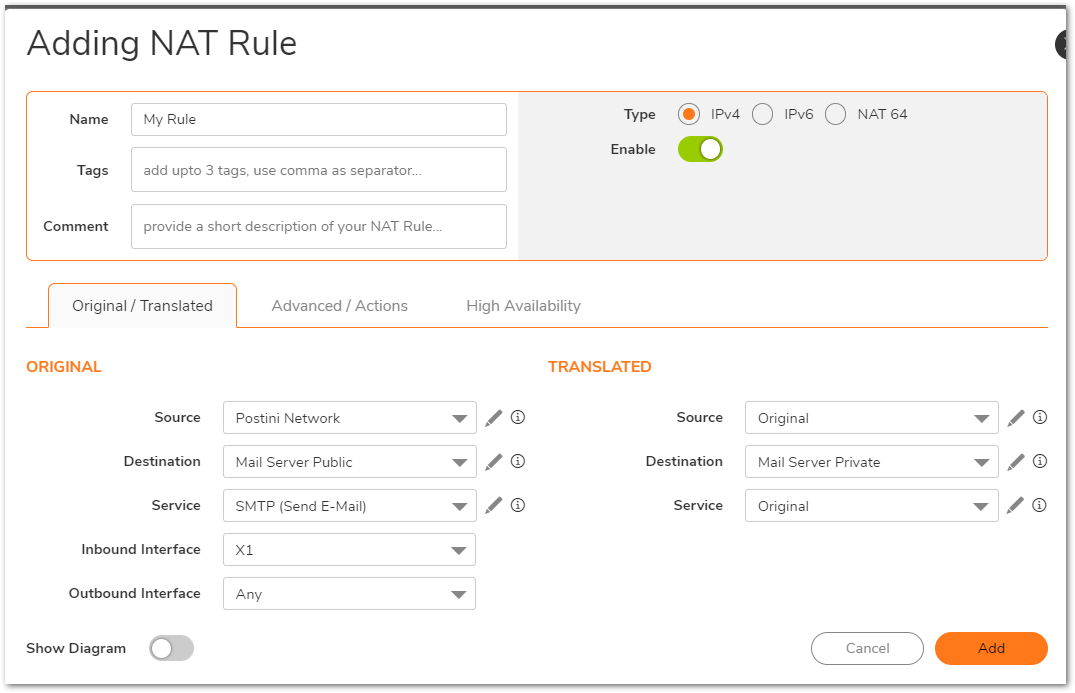1075x693 pixels.
Task: Edit the Translated Service object
Action: click(x=1016, y=506)
